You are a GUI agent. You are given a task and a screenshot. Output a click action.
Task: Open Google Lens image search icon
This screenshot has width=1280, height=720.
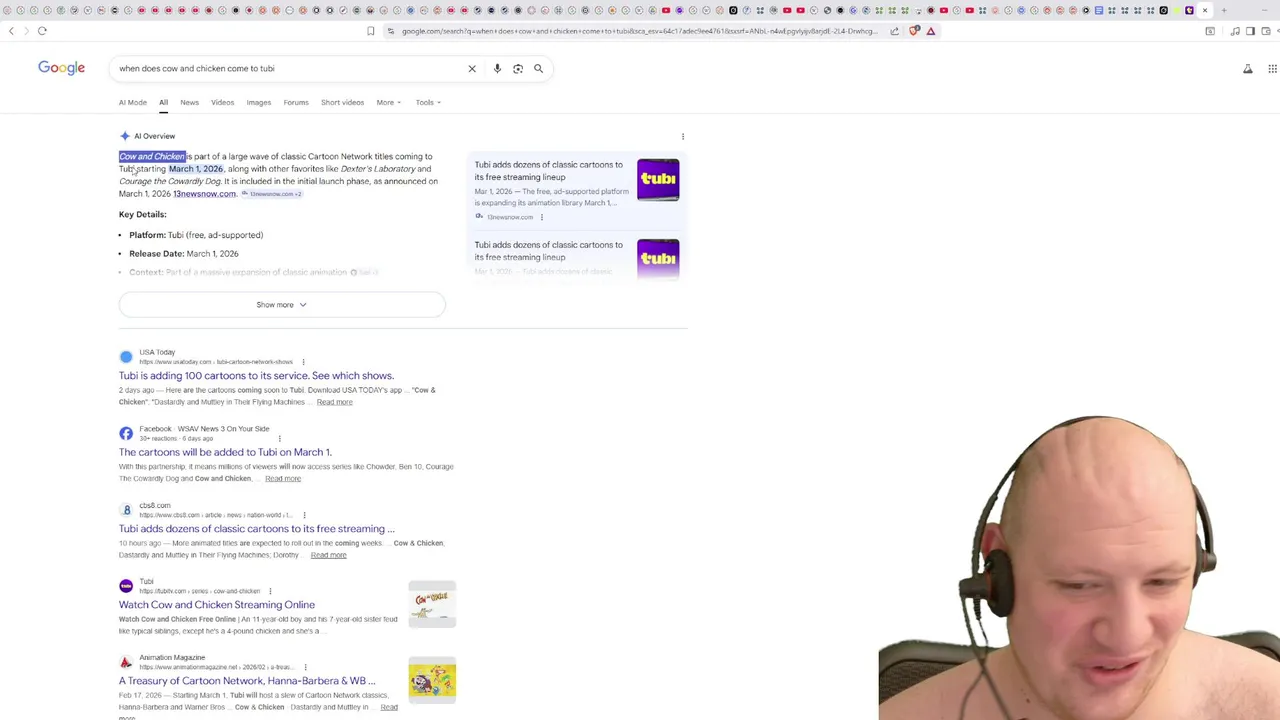point(518,69)
